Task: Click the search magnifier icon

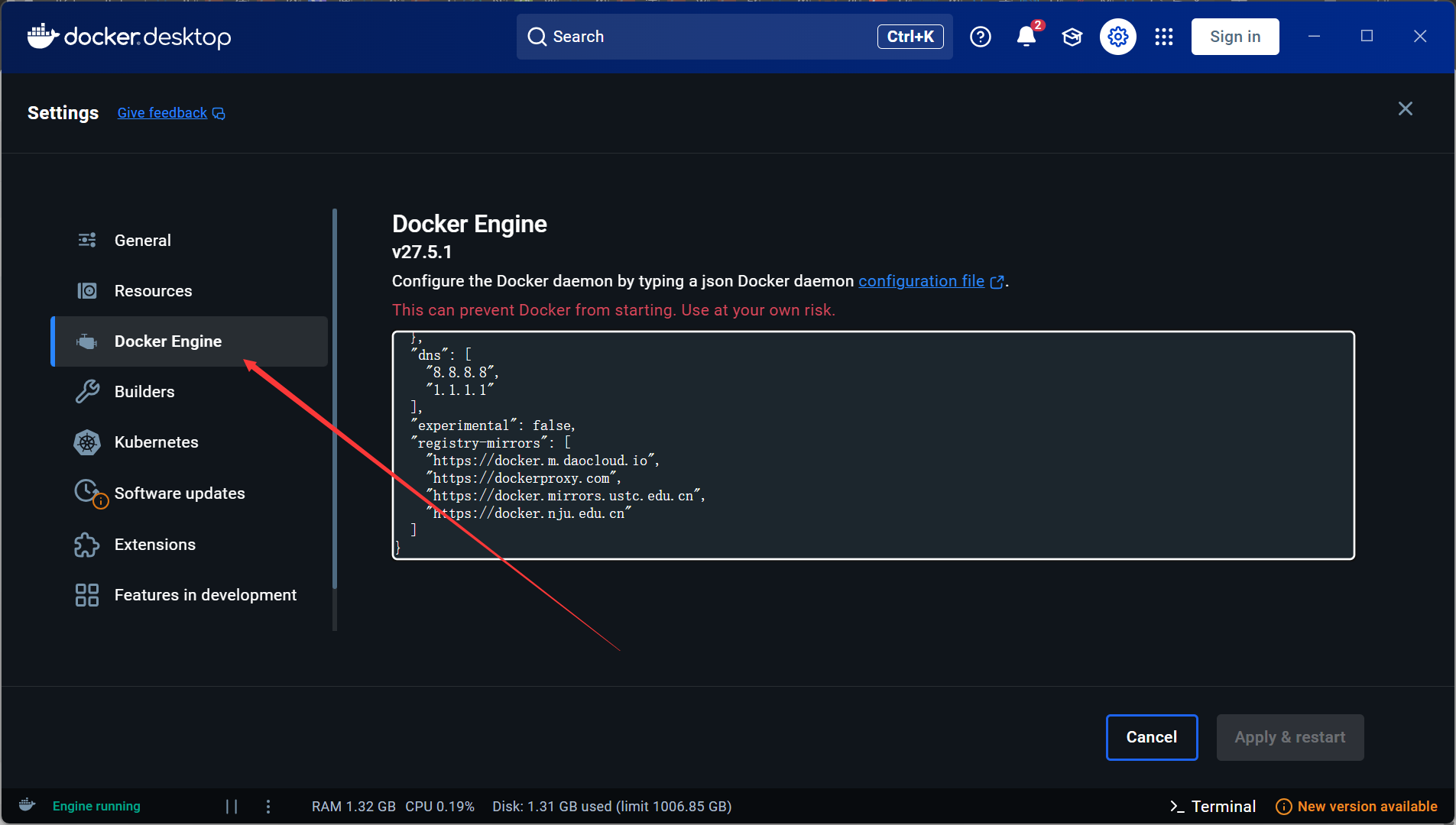Action: click(537, 37)
